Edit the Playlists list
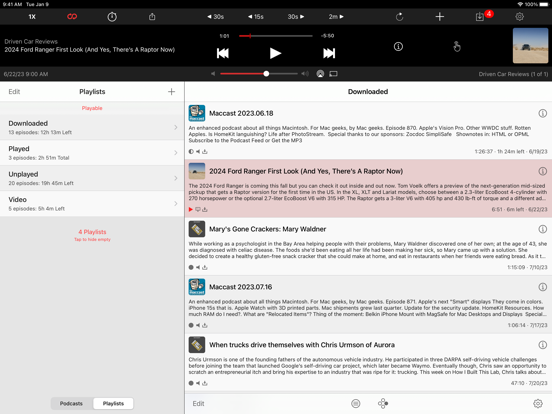Image resolution: width=552 pixels, height=414 pixels. [14, 92]
